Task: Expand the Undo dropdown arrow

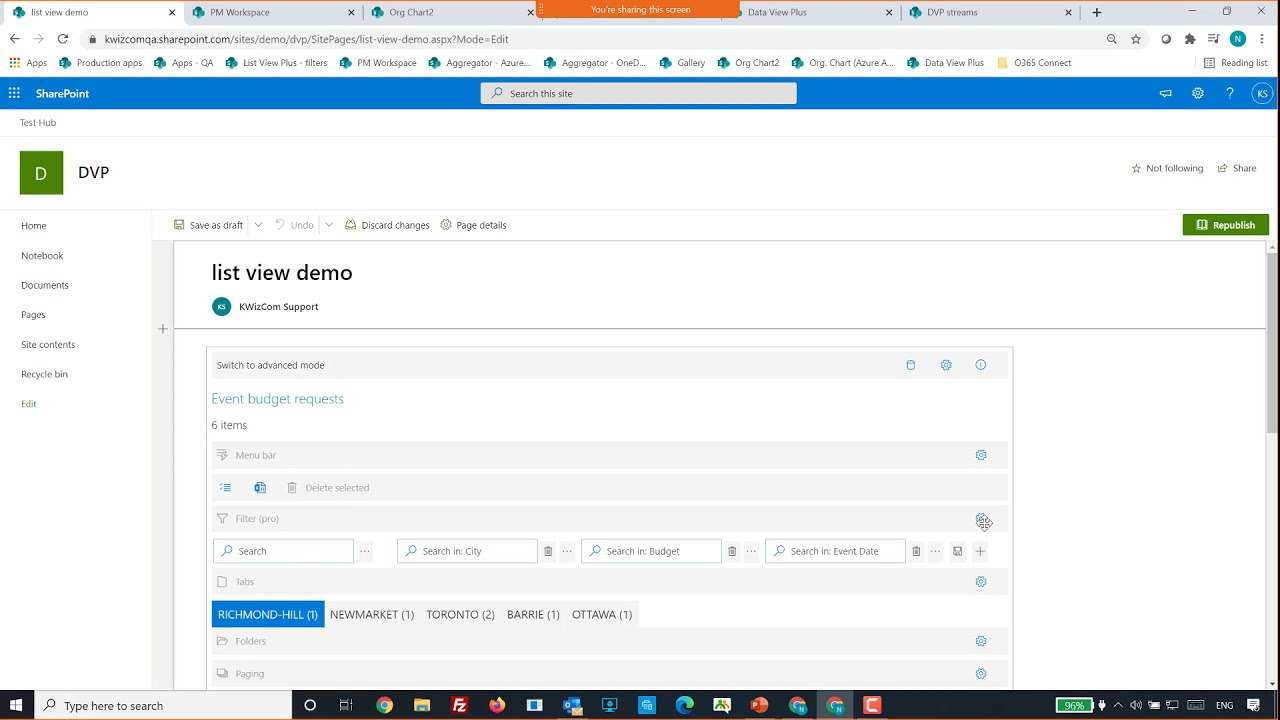Action: click(328, 225)
